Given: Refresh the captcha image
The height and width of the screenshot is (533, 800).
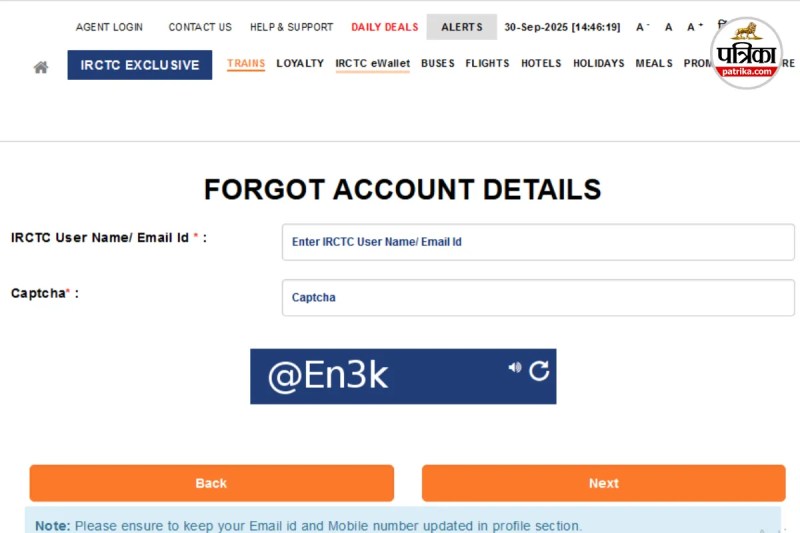Looking at the screenshot, I should click(x=539, y=371).
